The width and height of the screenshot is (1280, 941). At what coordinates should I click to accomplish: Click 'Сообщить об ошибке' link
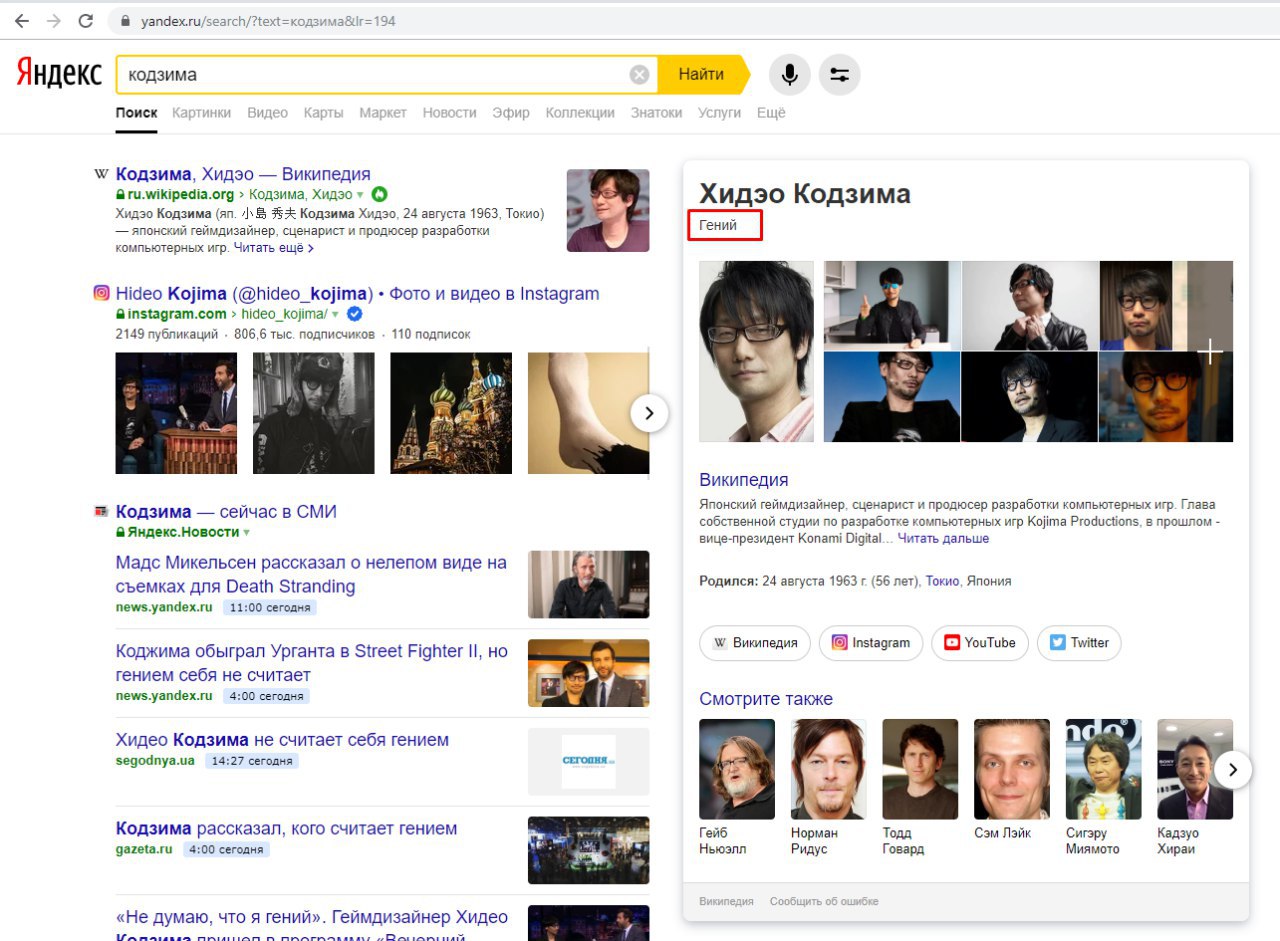point(824,901)
